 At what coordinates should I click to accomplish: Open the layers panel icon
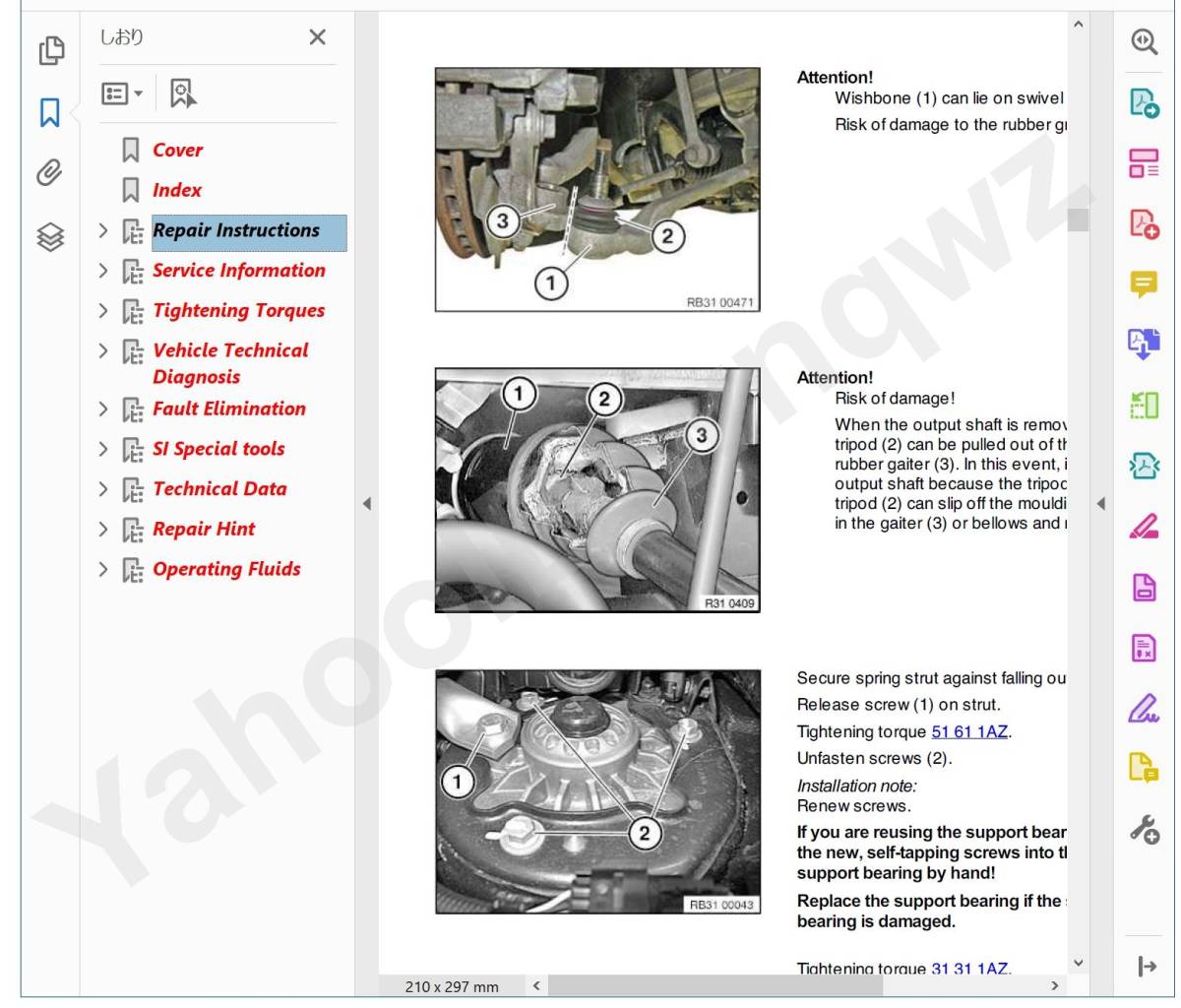pyautogui.click(x=50, y=236)
